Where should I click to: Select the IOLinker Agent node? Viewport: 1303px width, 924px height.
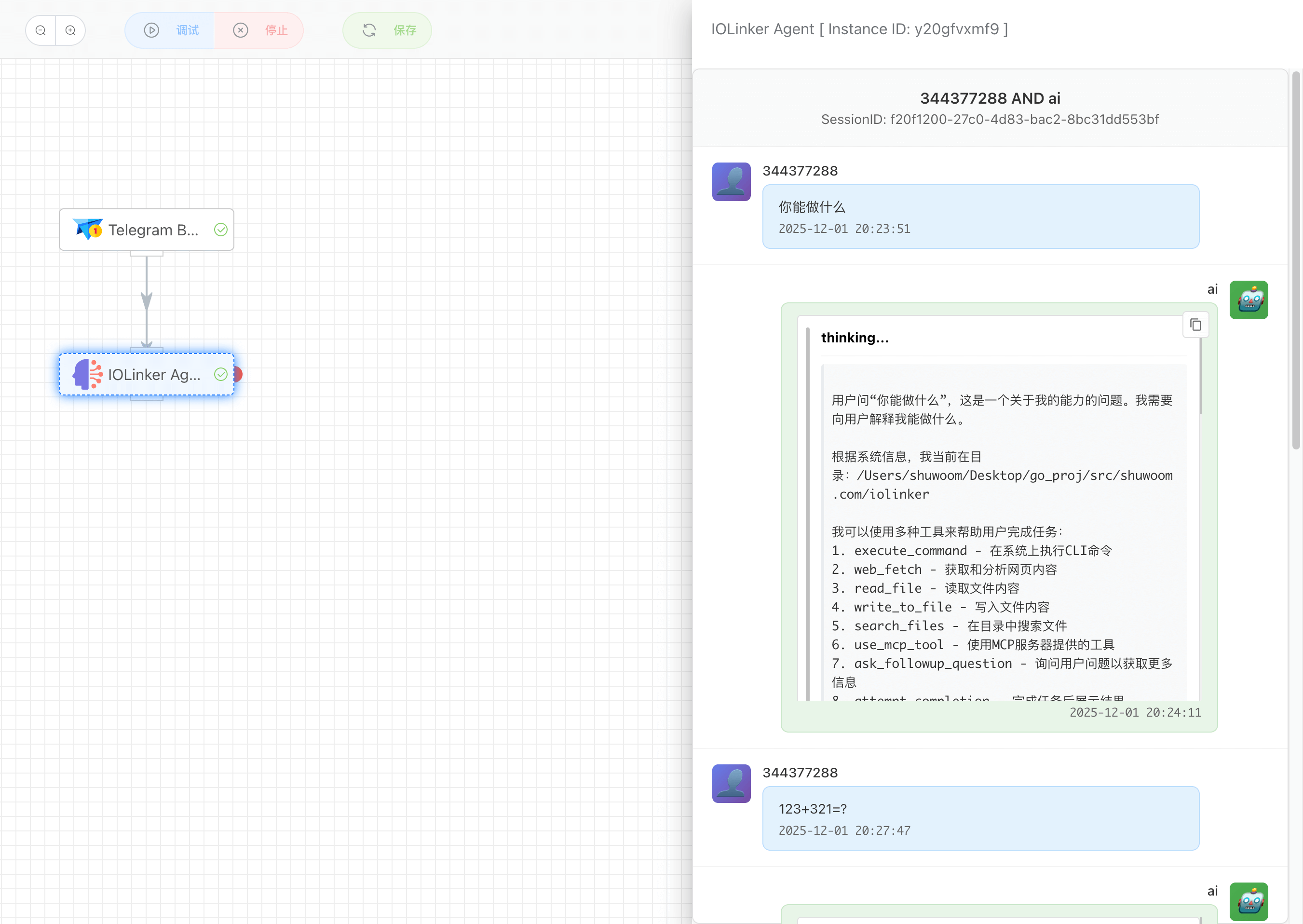pyautogui.click(x=147, y=374)
